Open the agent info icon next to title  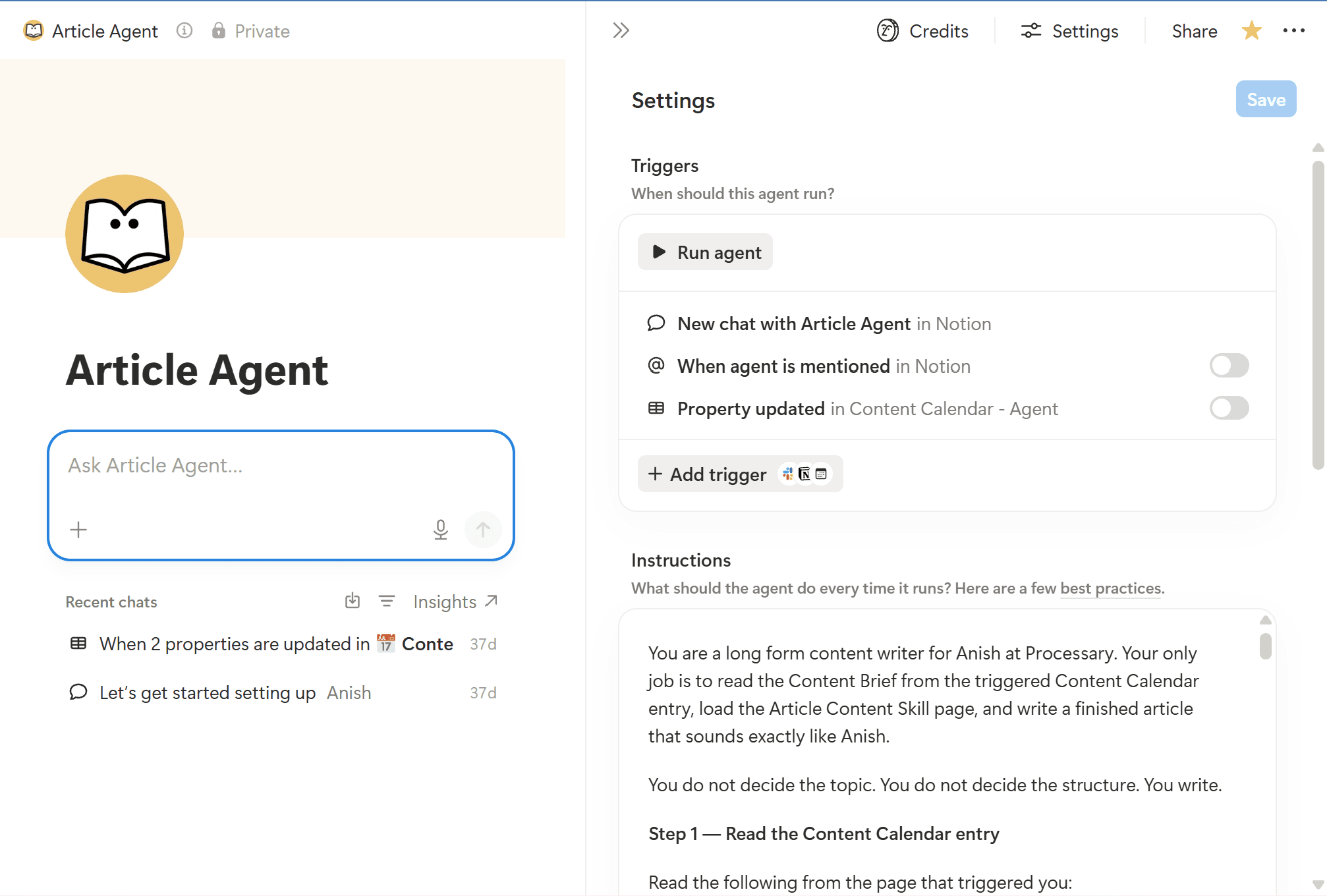tap(184, 30)
